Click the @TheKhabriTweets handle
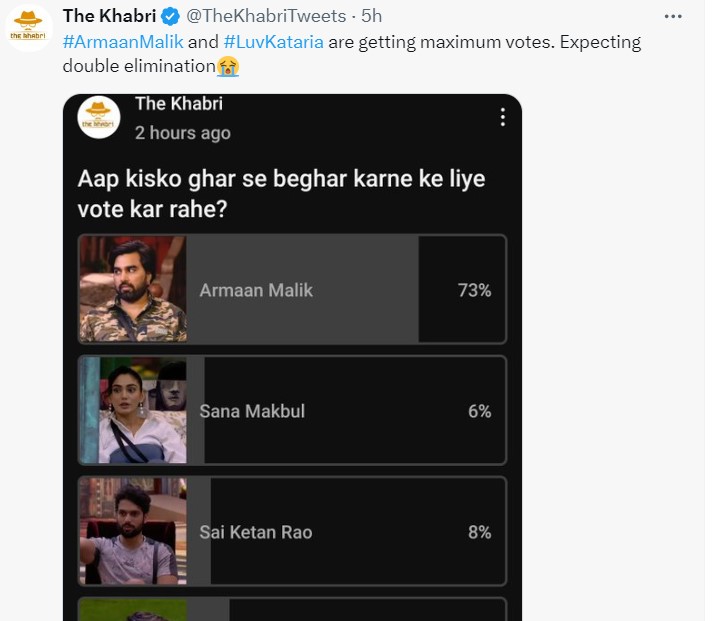Image resolution: width=718 pixels, height=621 pixels. [266, 16]
